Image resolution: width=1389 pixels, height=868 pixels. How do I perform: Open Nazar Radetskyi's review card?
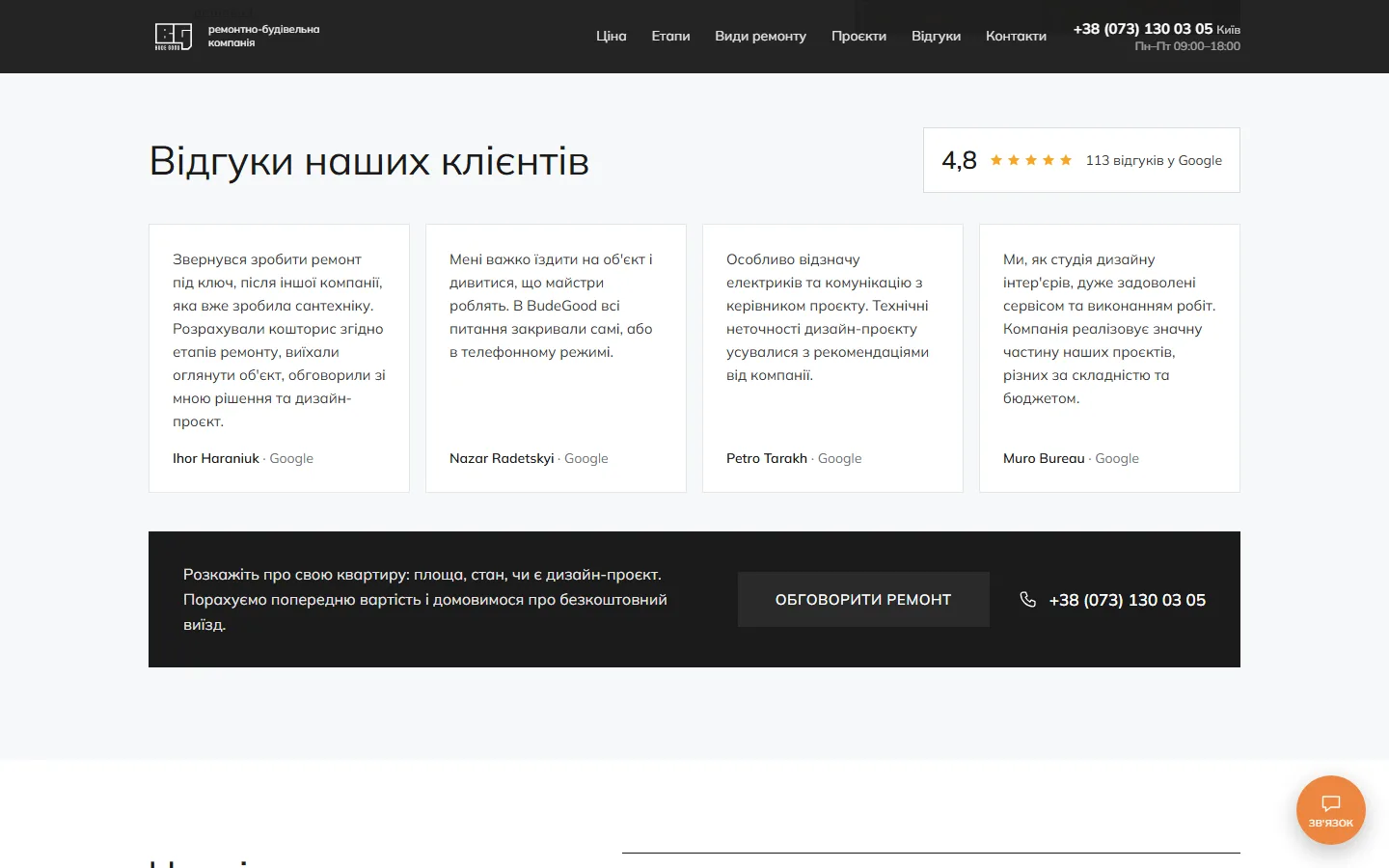(556, 359)
